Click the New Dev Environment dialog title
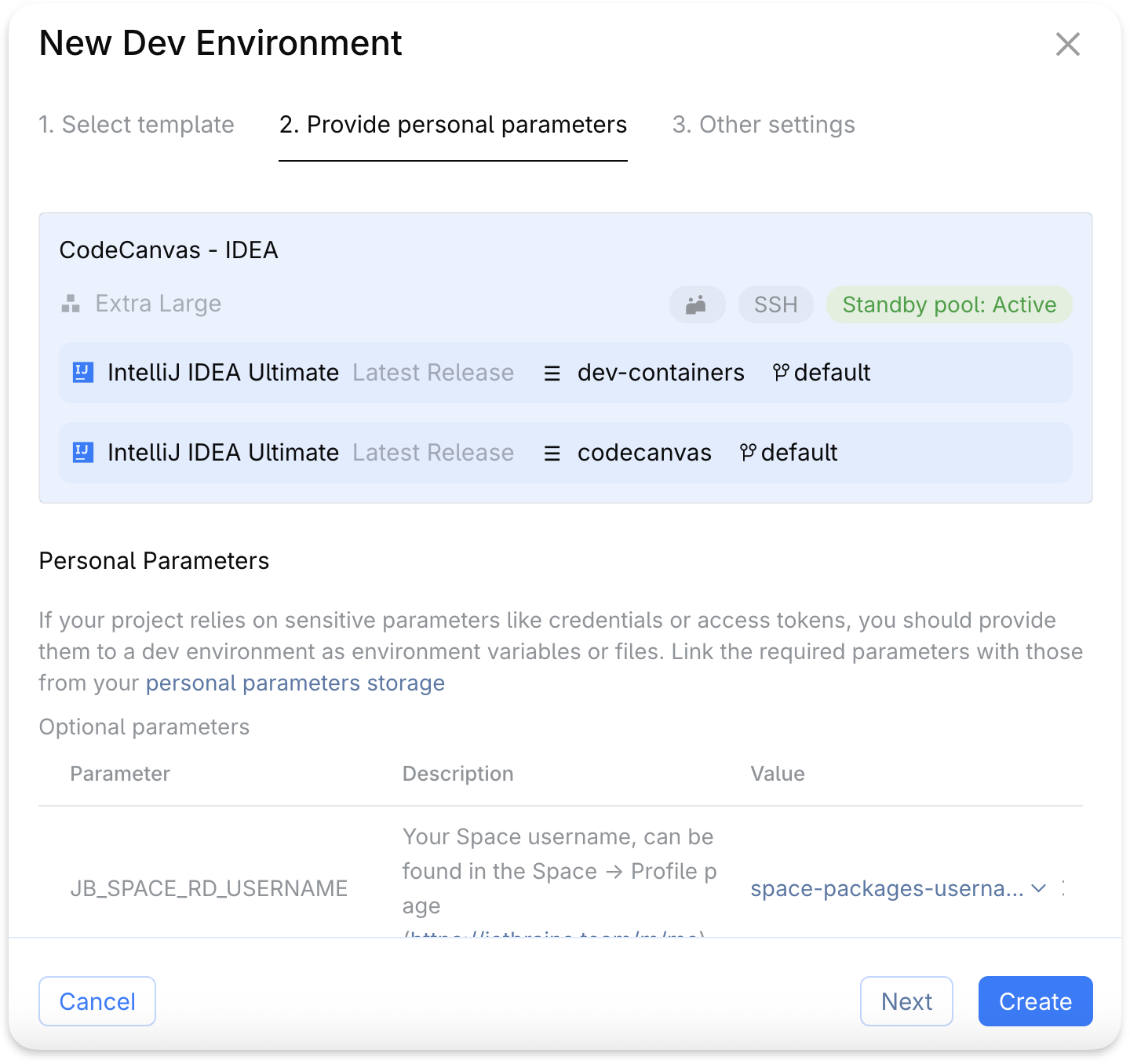1130x1064 pixels. coord(221,43)
